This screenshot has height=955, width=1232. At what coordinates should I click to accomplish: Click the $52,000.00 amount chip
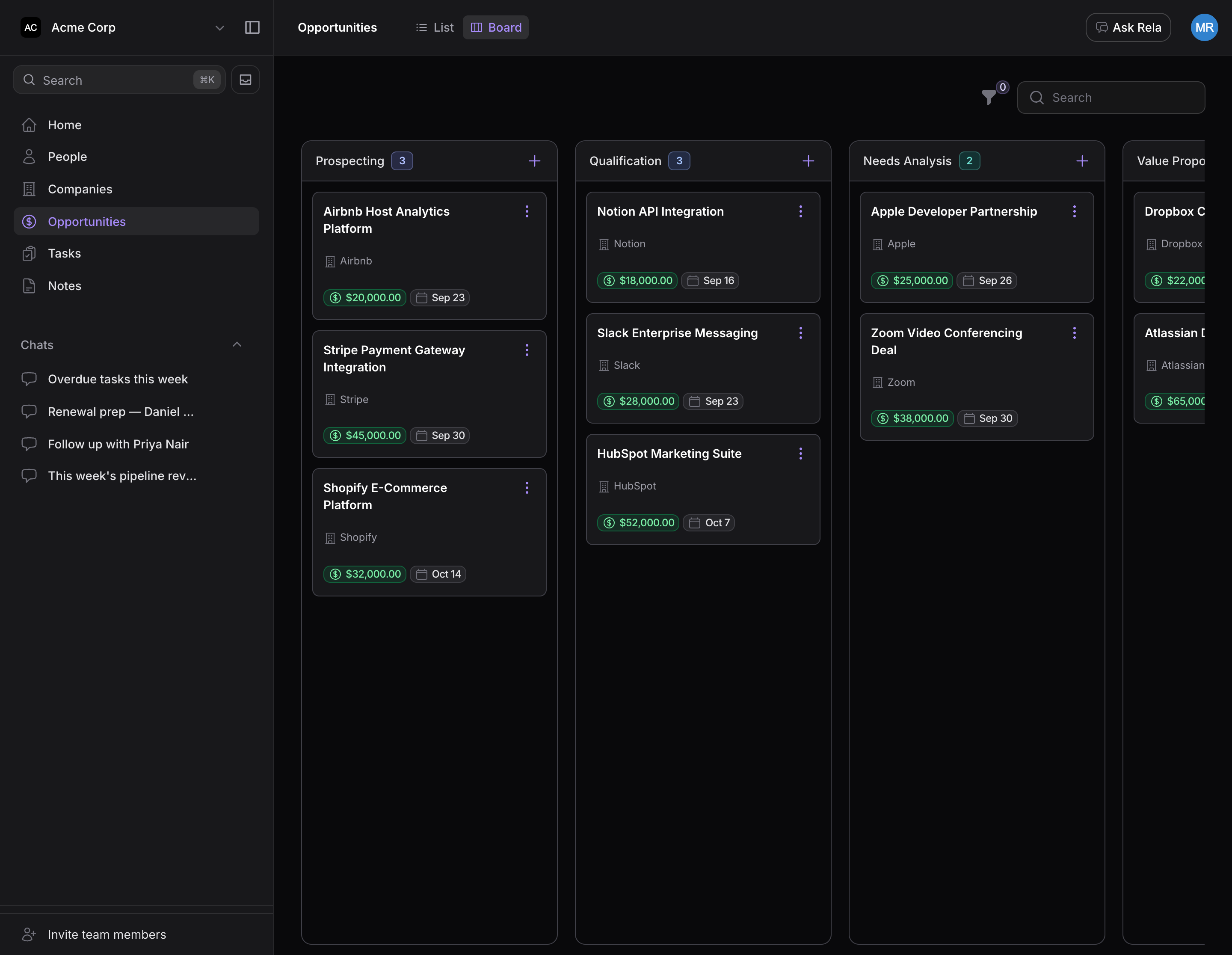638,522
